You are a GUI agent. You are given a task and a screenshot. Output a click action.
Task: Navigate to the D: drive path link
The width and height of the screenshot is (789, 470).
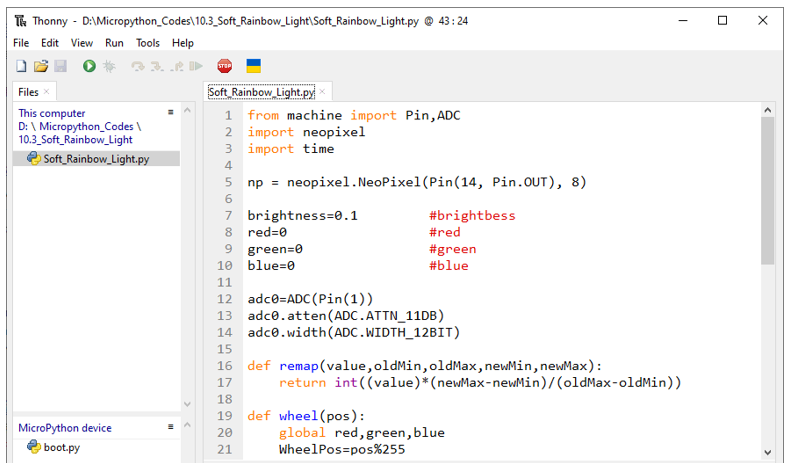[x=23, y=126]
